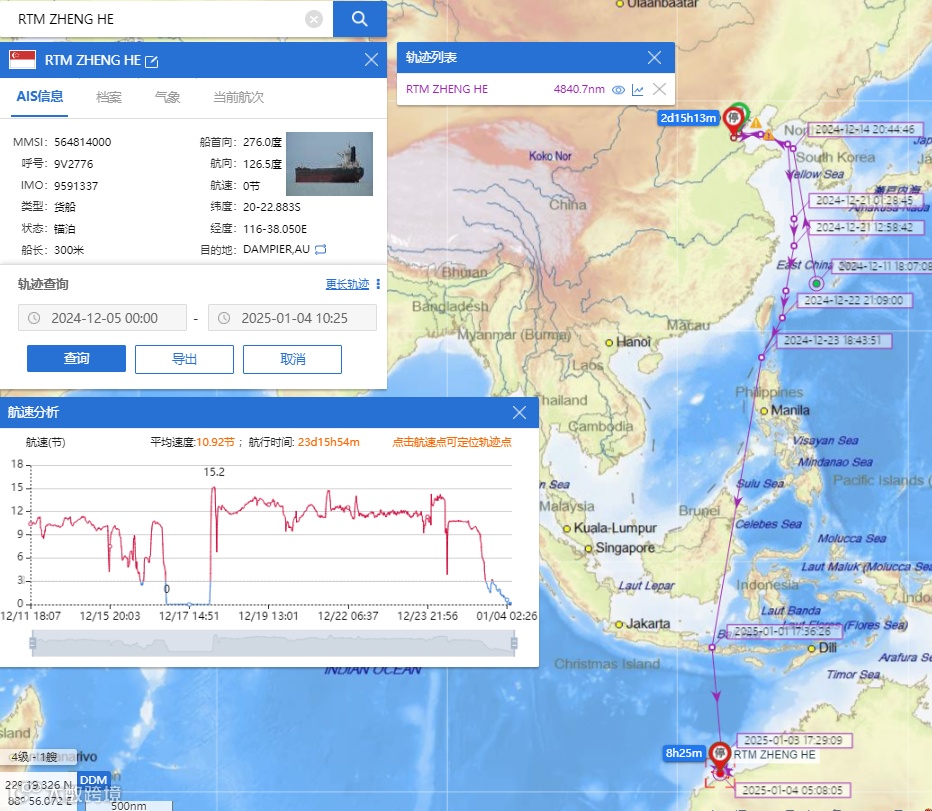Select the 2024-12-21 01:28:45 timestamp label
Viewport: 932px width, 811px height.
(x=864, y=200)
